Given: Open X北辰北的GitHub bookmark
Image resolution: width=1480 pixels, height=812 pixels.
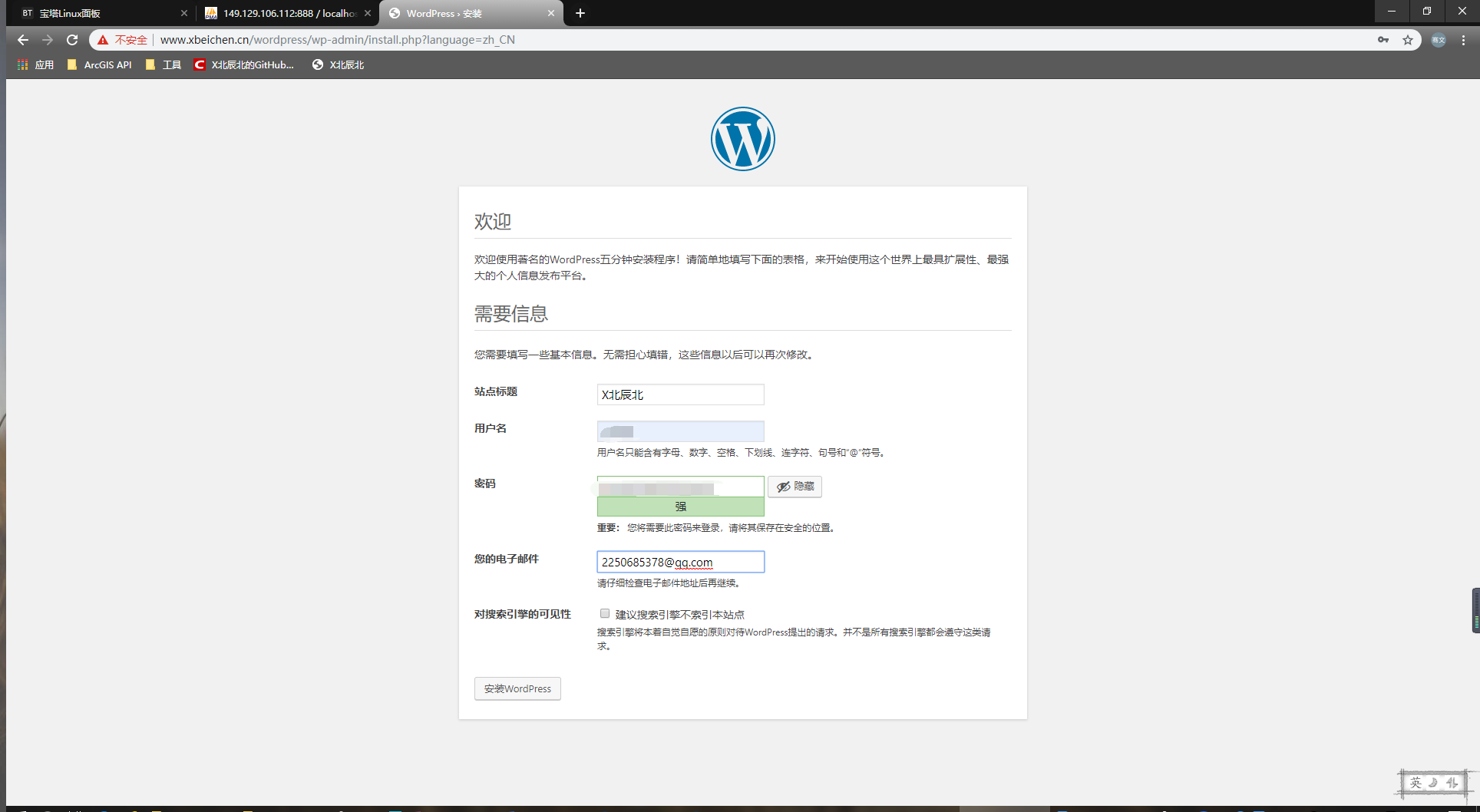Looking at the screenshot, I should click(244, 65).
